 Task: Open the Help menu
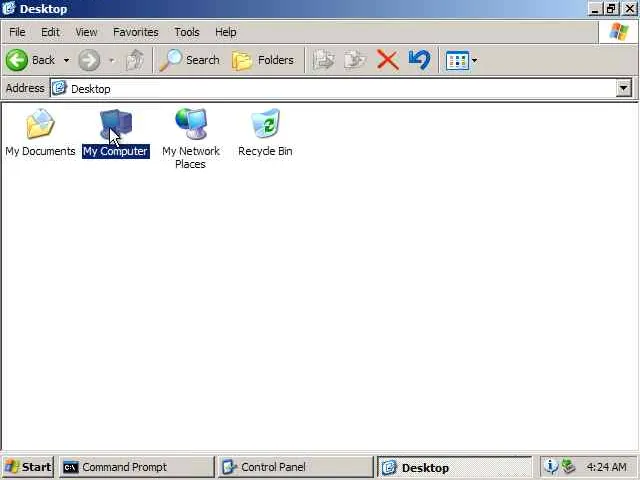226,32
